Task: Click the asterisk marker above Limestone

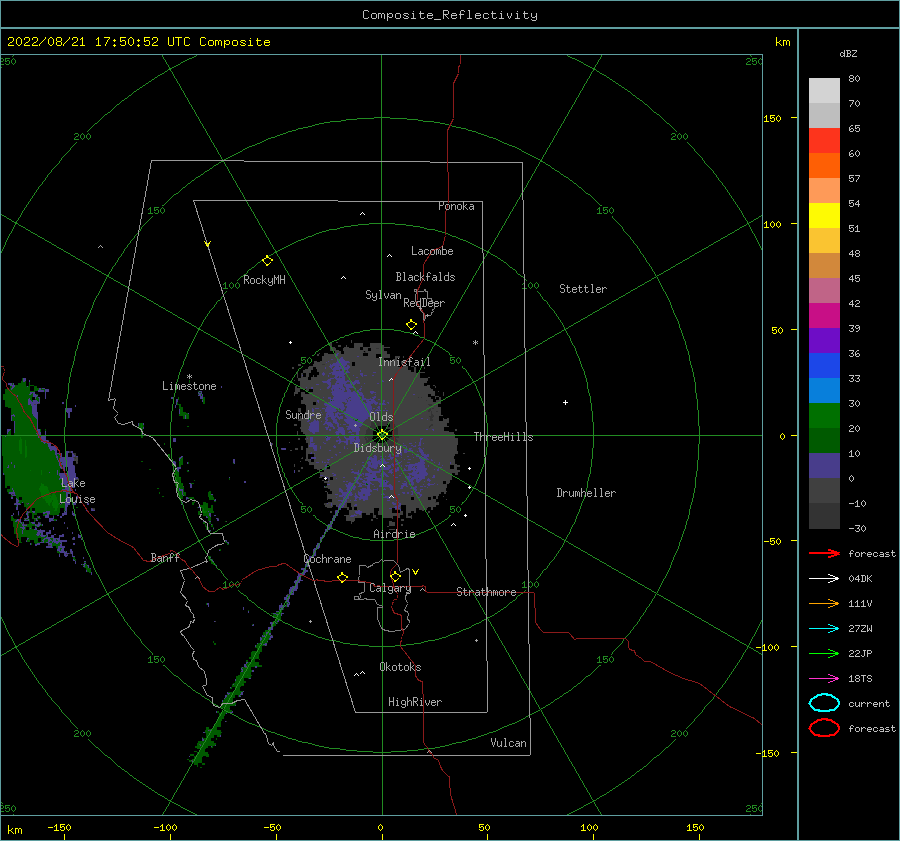Action: coord(189,377)
